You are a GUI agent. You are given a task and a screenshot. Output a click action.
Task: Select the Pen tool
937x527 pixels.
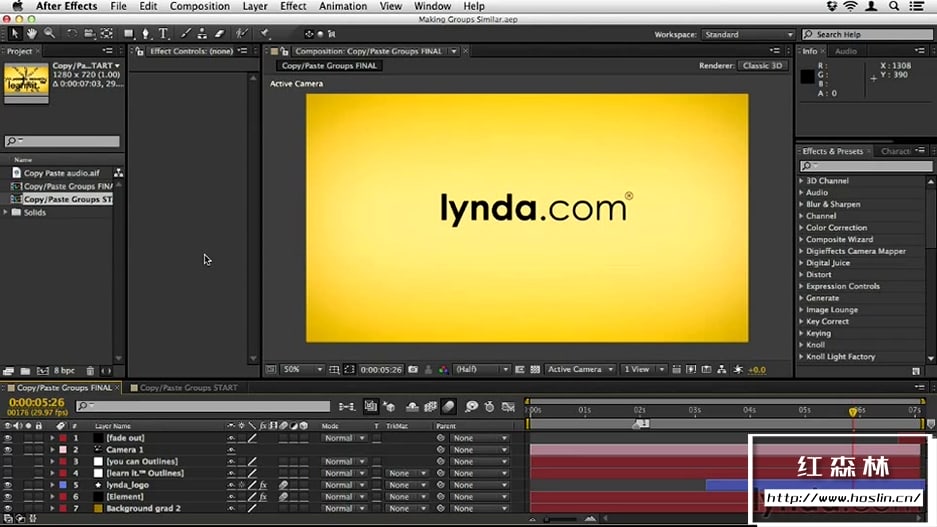click(146, 34)
